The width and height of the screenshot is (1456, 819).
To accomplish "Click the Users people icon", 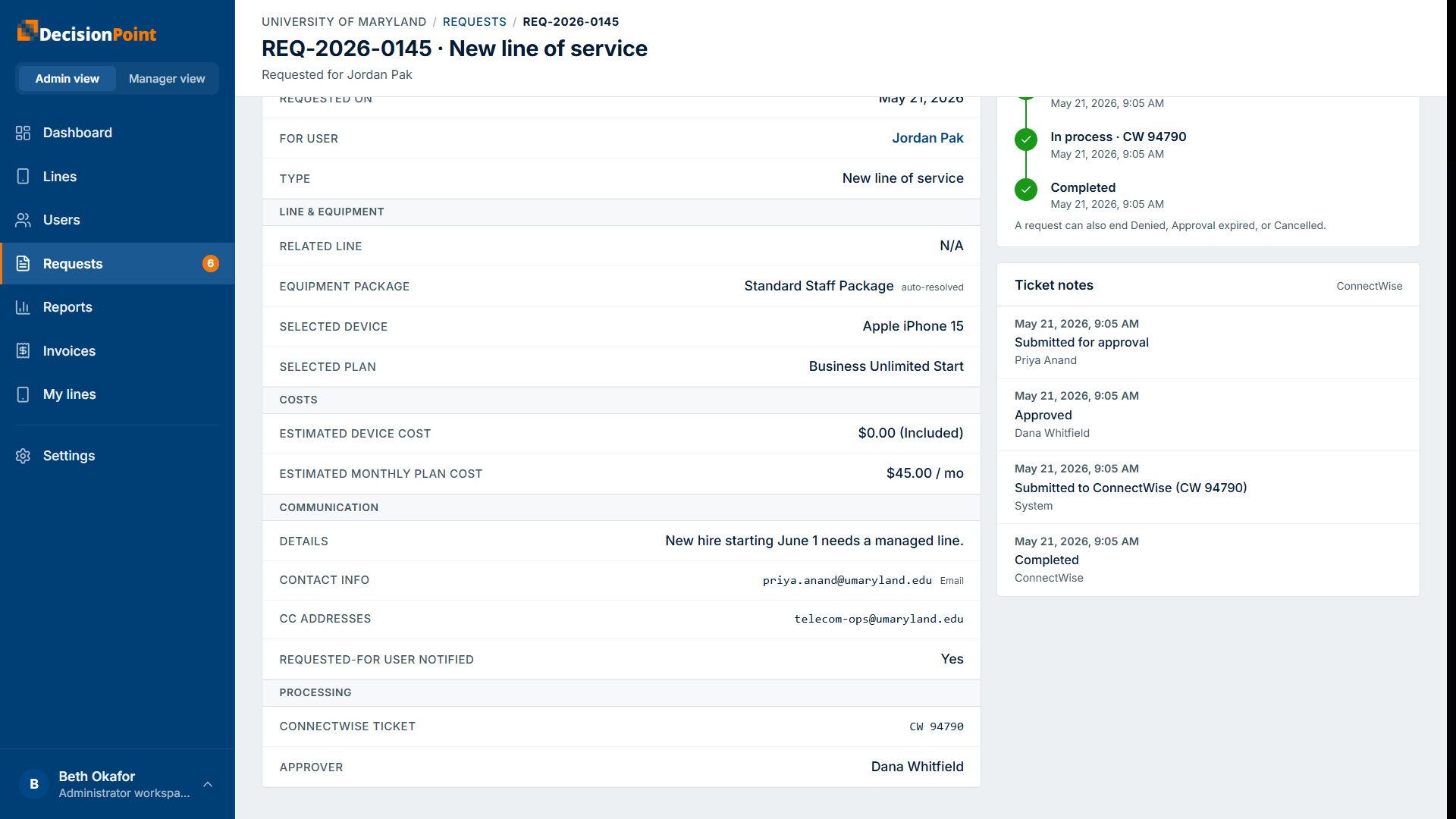I will click(23, 220).
